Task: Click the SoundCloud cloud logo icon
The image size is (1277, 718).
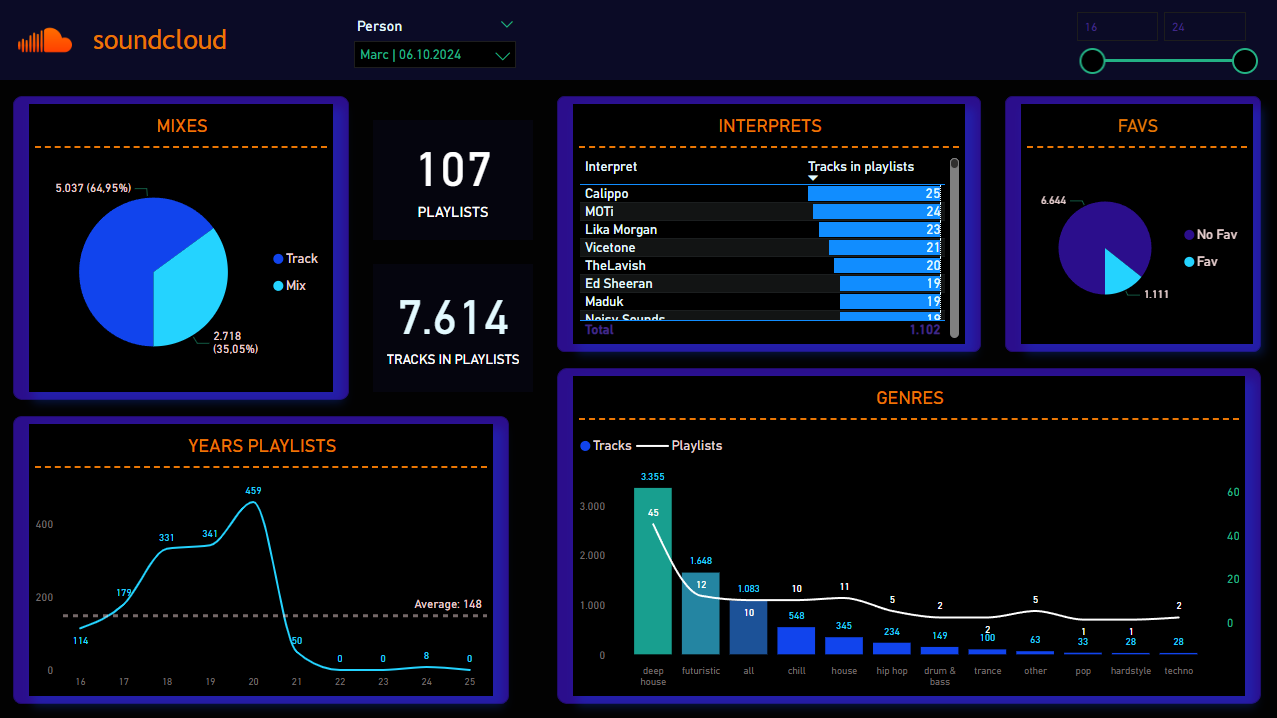Action: (45, 41)
